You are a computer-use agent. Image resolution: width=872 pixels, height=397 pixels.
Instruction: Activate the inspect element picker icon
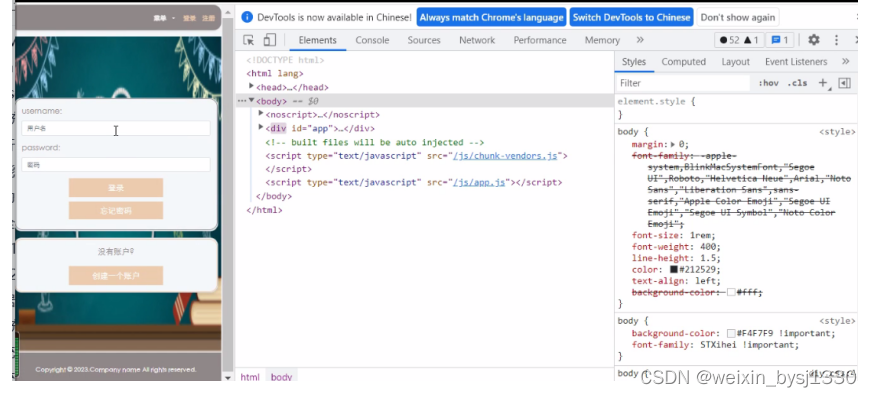(x=249, y=40)
